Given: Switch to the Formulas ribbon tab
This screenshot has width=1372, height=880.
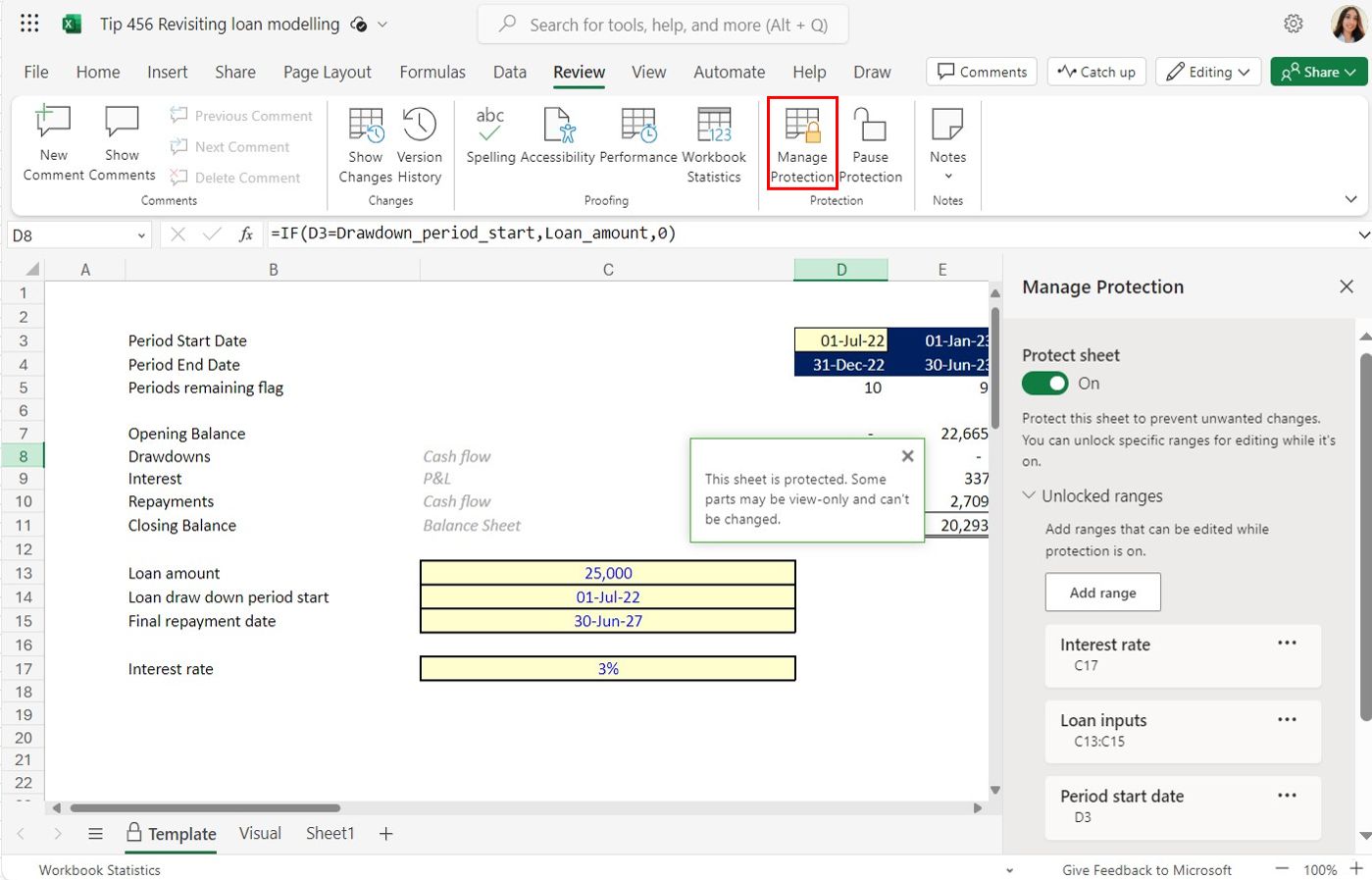Looking at the screenshot, I should click(x=432, y=72).
